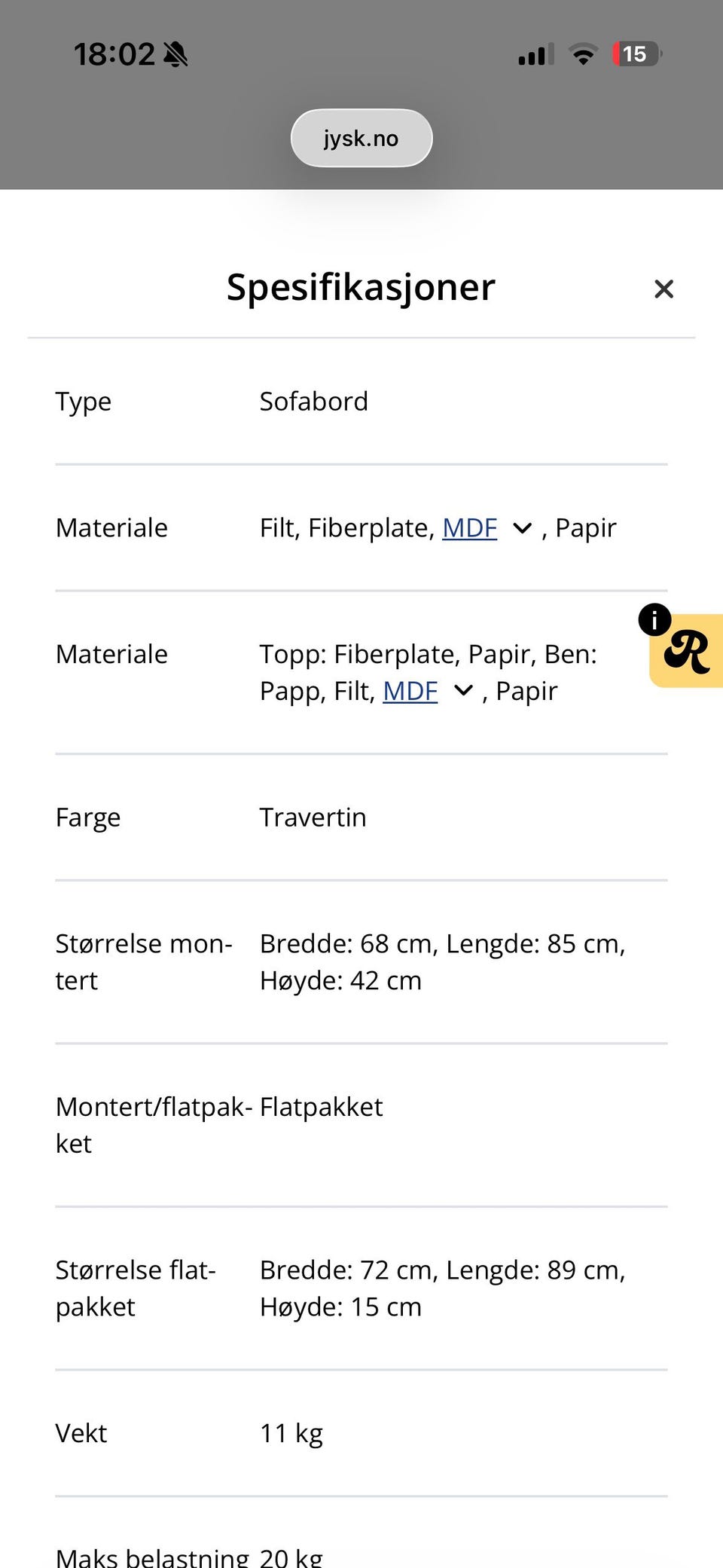Tap the Størrelse flatpakket dimensions text

443,1288
